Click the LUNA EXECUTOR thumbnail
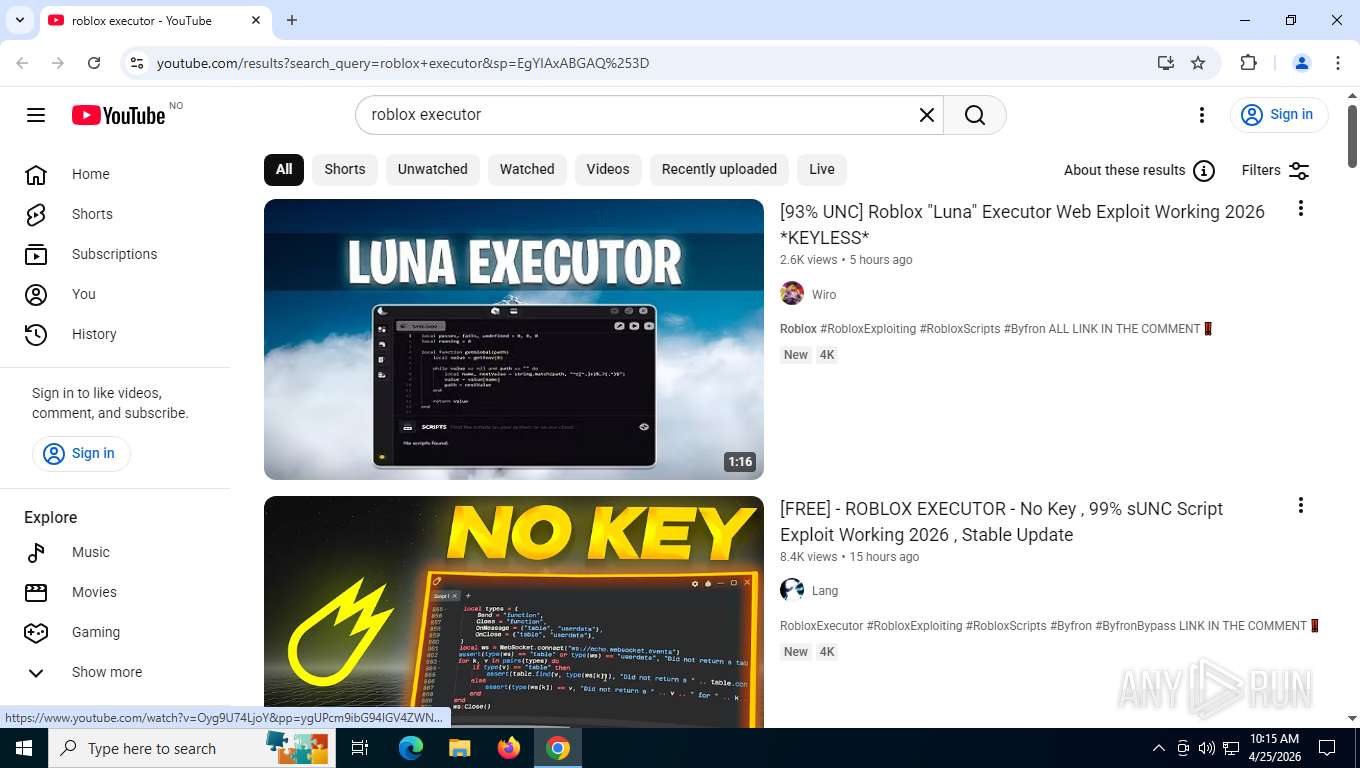Screen dimensions: 1360x768 pos(514,339)
